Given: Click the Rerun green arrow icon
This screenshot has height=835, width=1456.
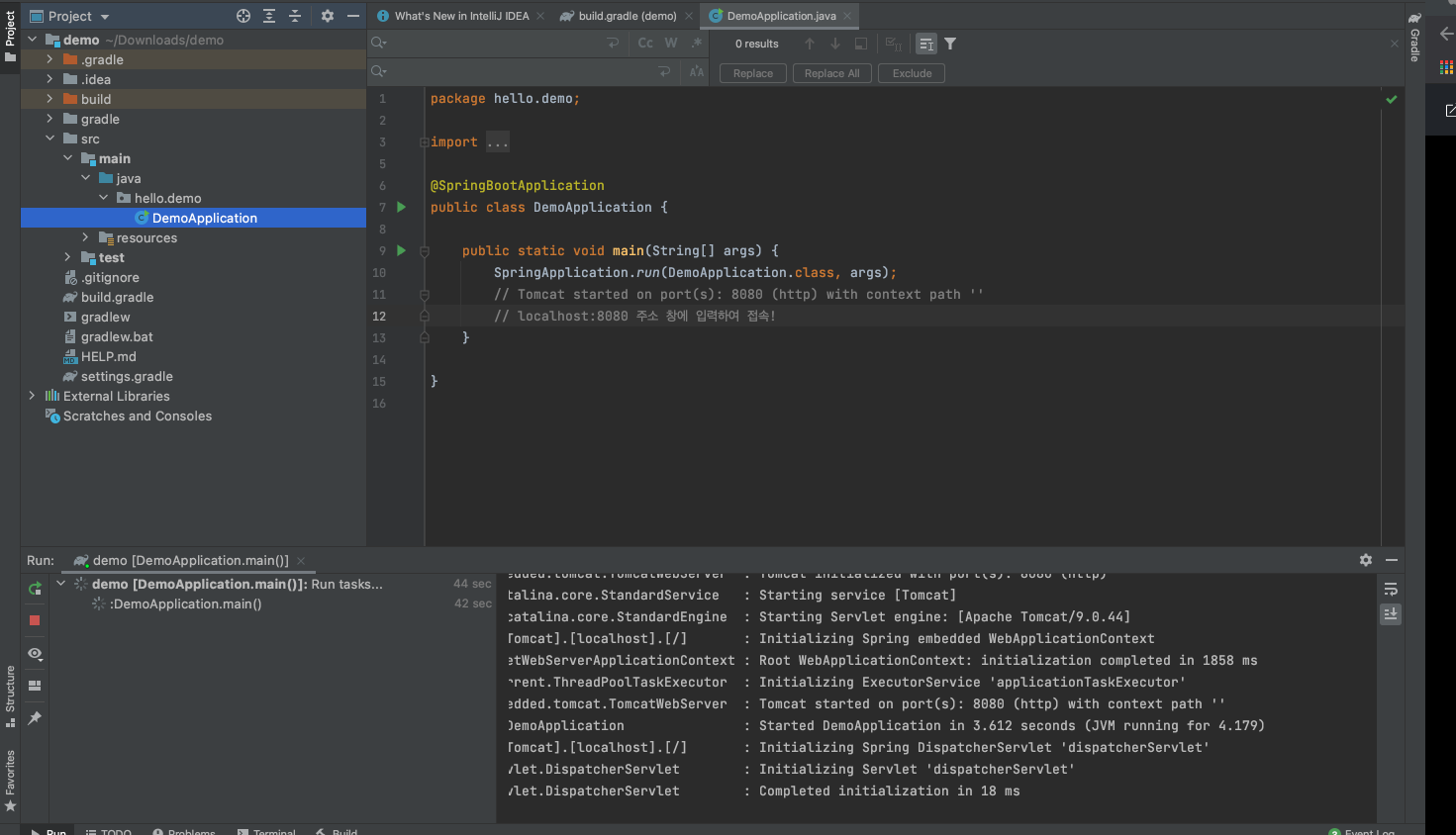Looking at the screenshot, I should [x=35, y=589].
